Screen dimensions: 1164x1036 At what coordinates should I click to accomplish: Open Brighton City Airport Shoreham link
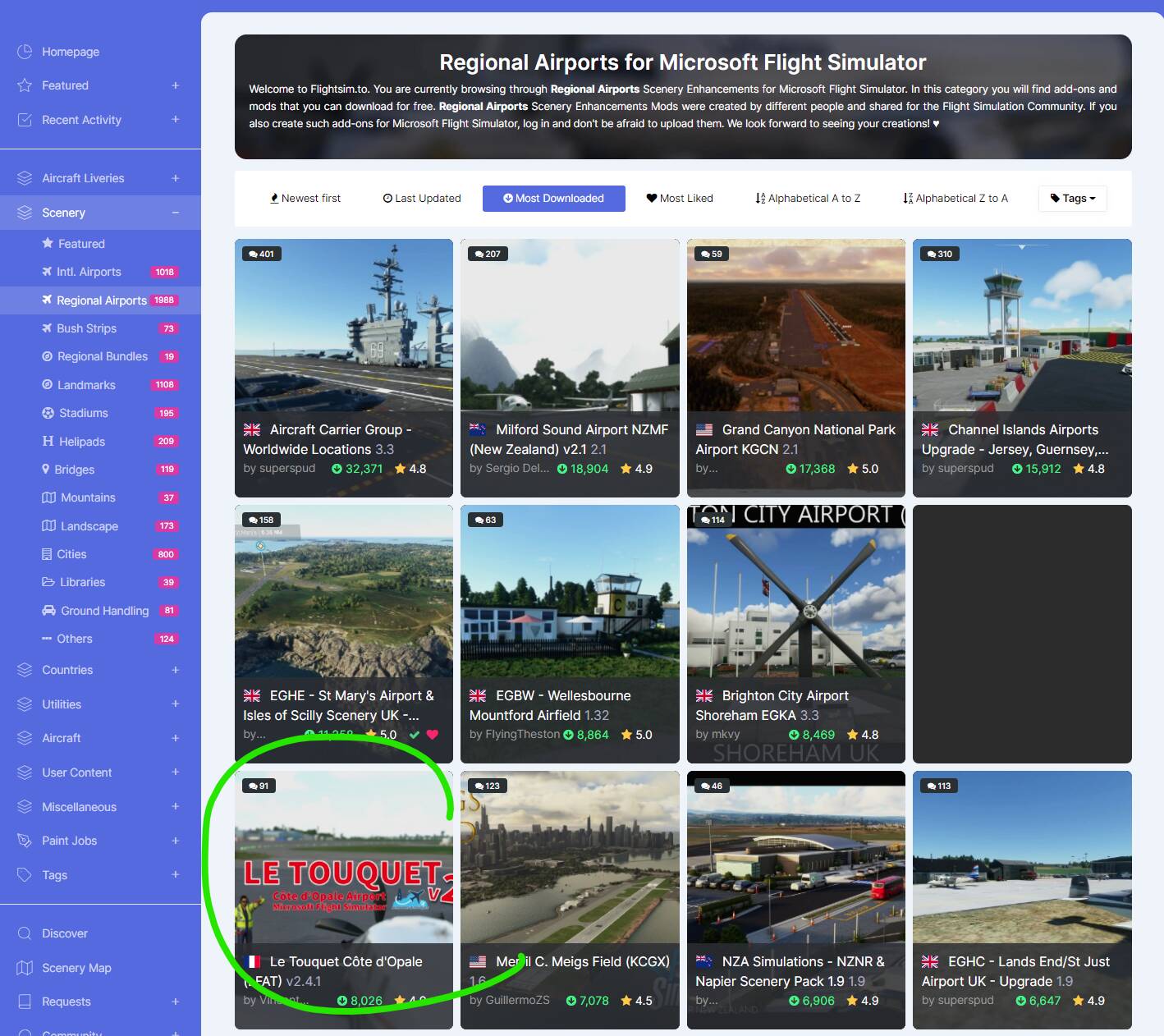pos(772,705)
